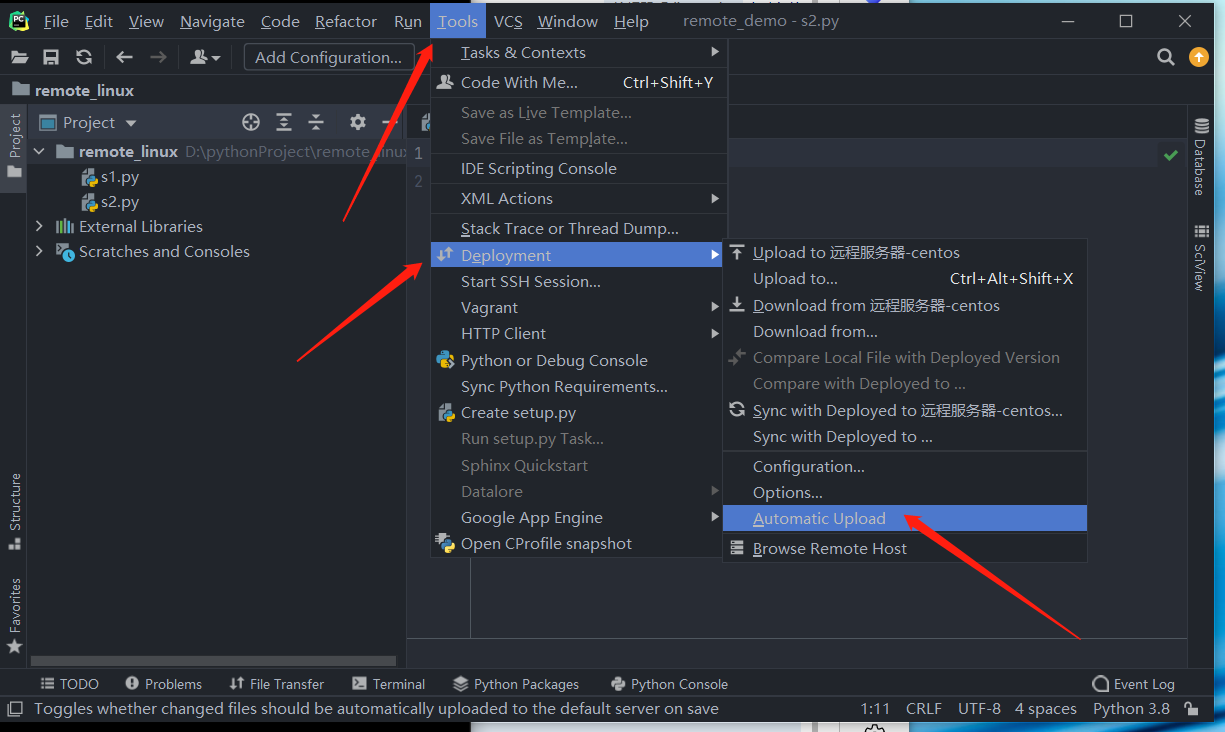Open the project folder toolbar icon
1225x732 pixels.
[19, 57]
